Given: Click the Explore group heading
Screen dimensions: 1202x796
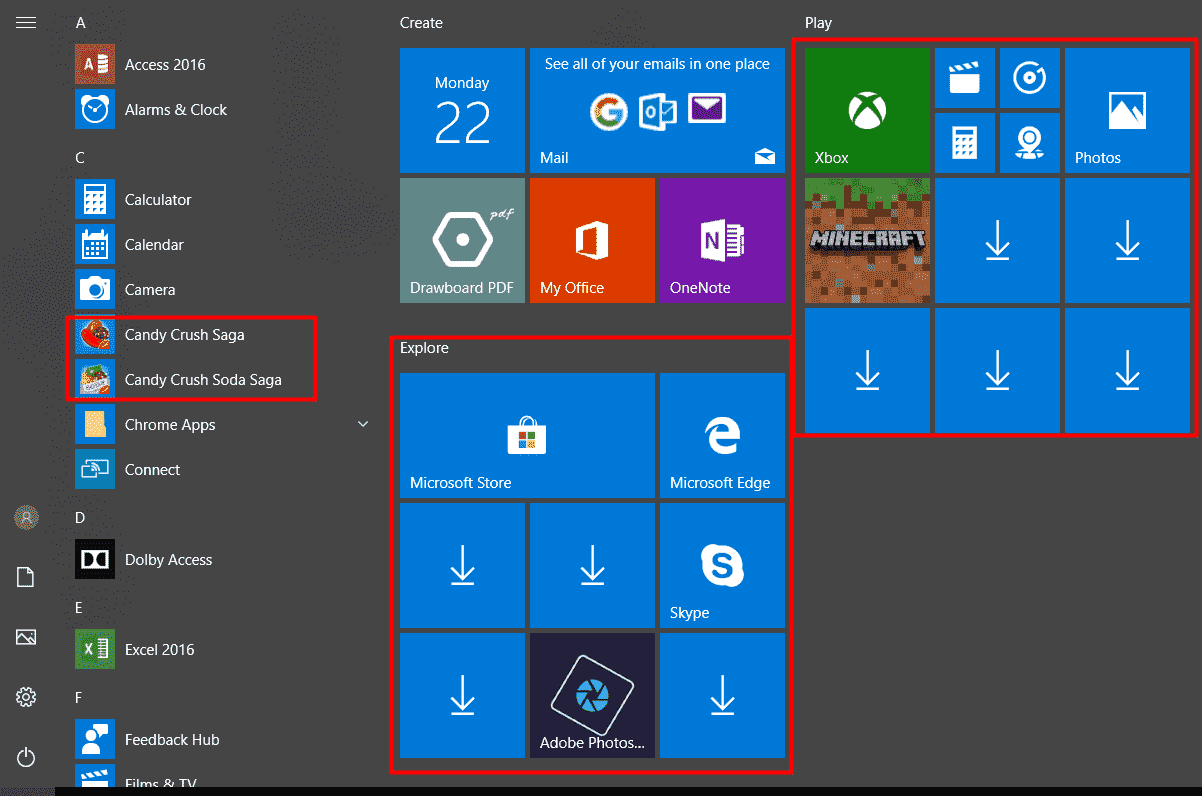Looking at the screenshot, I should [x=424, y=348].
